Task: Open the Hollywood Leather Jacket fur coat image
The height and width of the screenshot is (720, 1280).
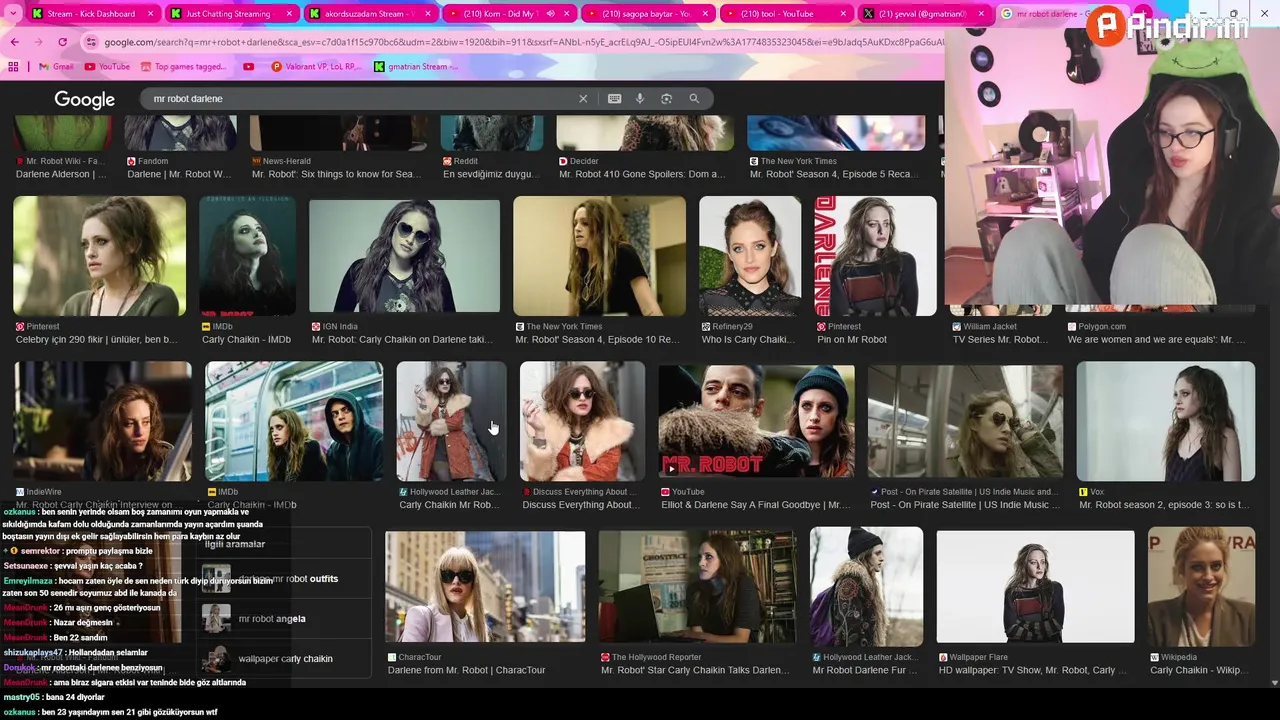Action: pos(451,421)
